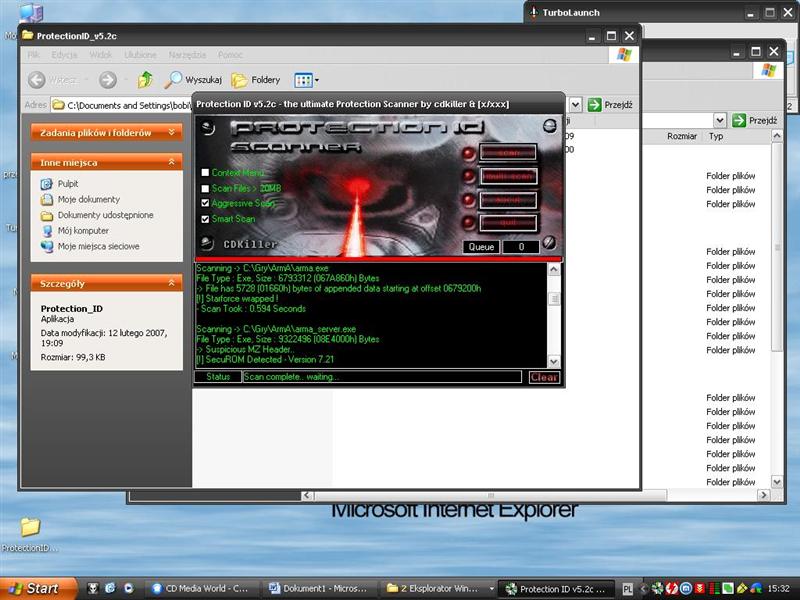Expand the Zadania plików i folderów panel
The image size is (800, 600).
[172, 132]
